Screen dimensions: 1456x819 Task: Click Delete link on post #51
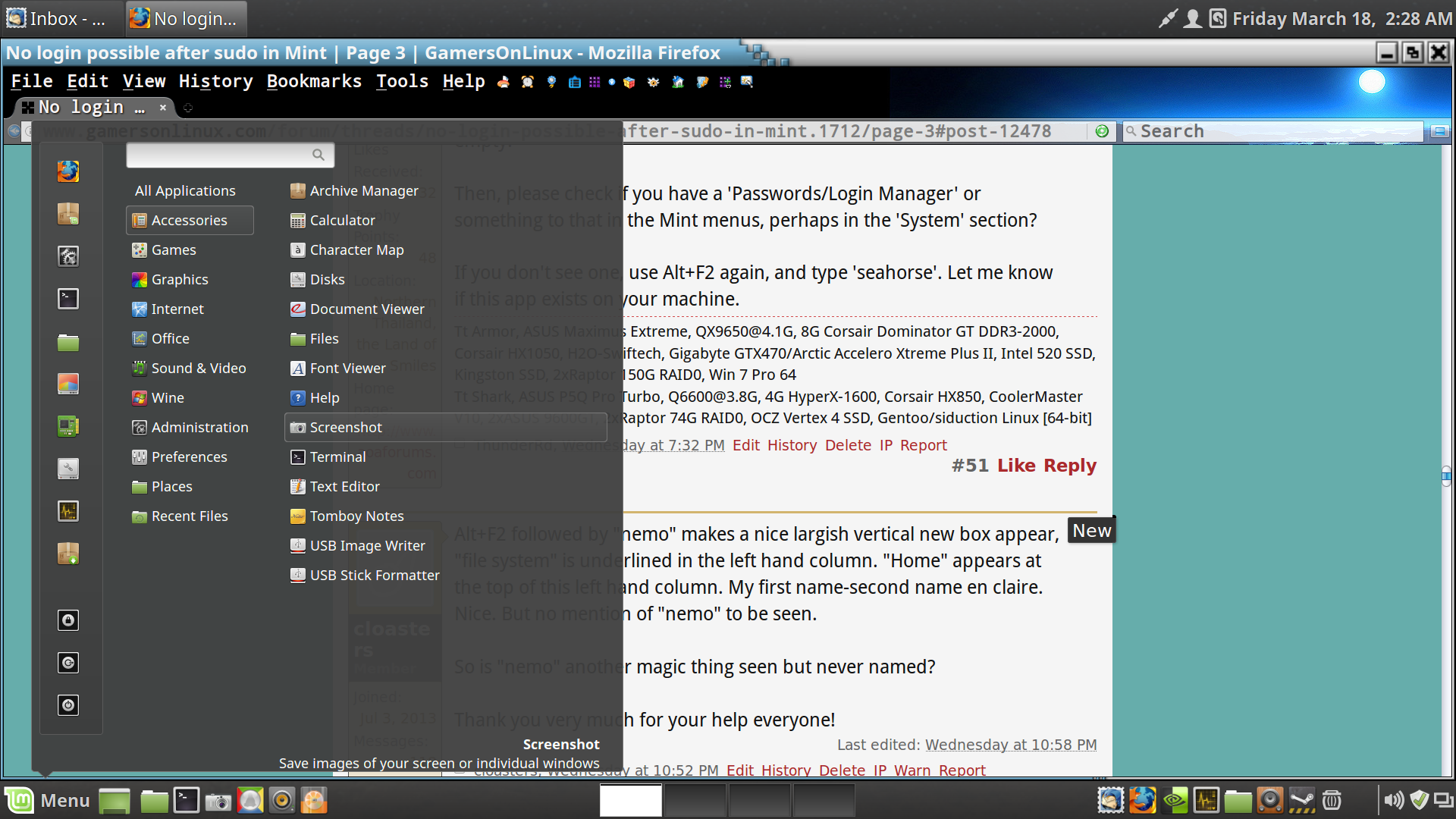click(848, 445)
